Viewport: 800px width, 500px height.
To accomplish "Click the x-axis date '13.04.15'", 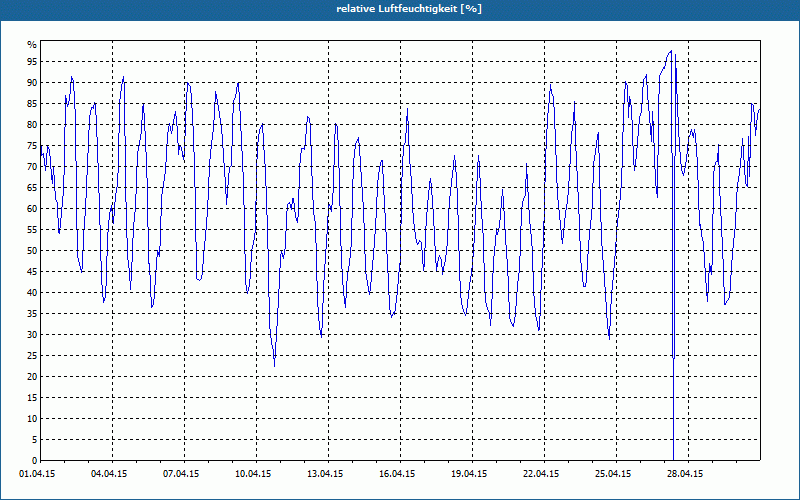I will click(x=325, y=474).
